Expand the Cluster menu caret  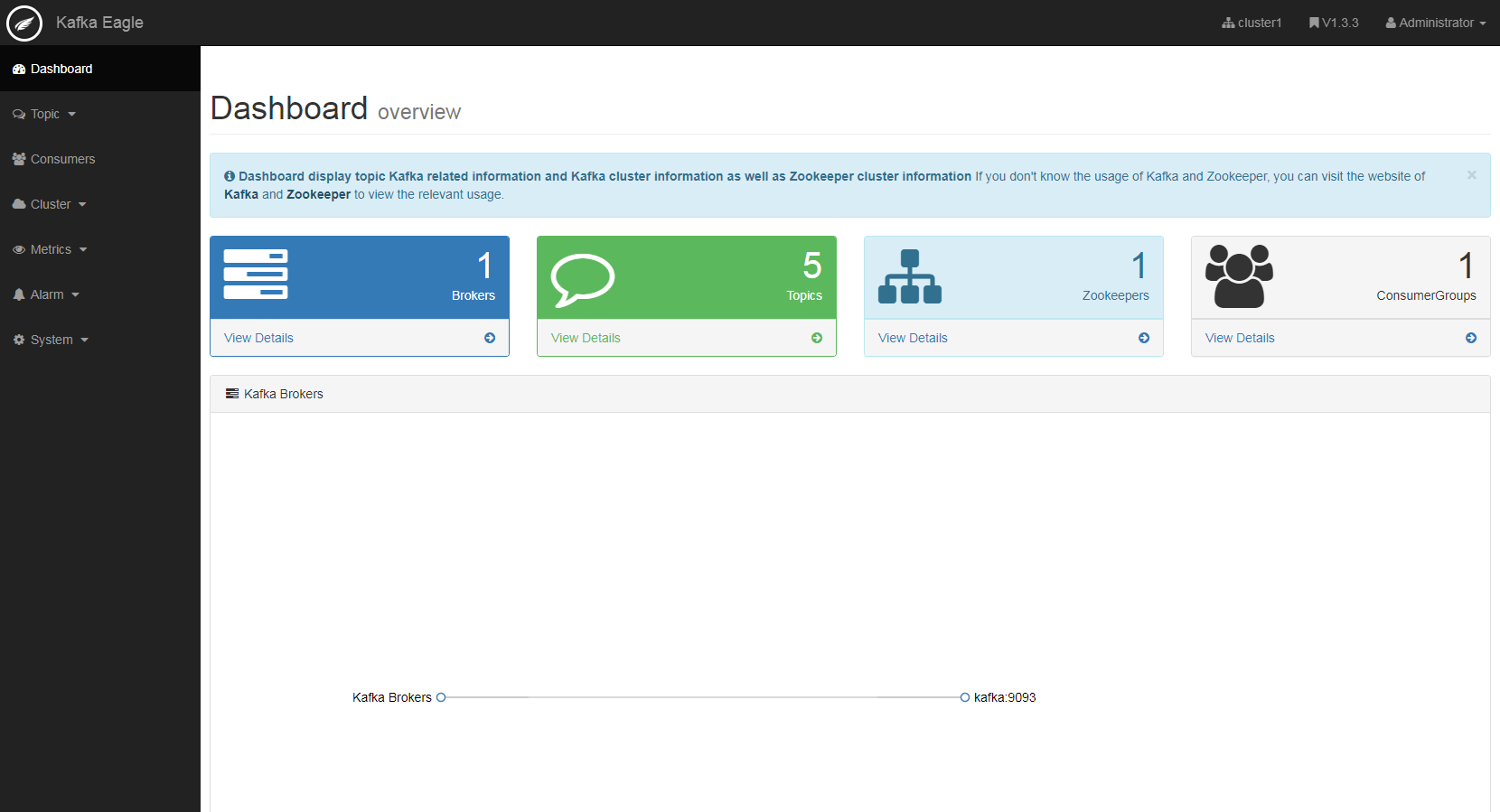coord(82,205)
